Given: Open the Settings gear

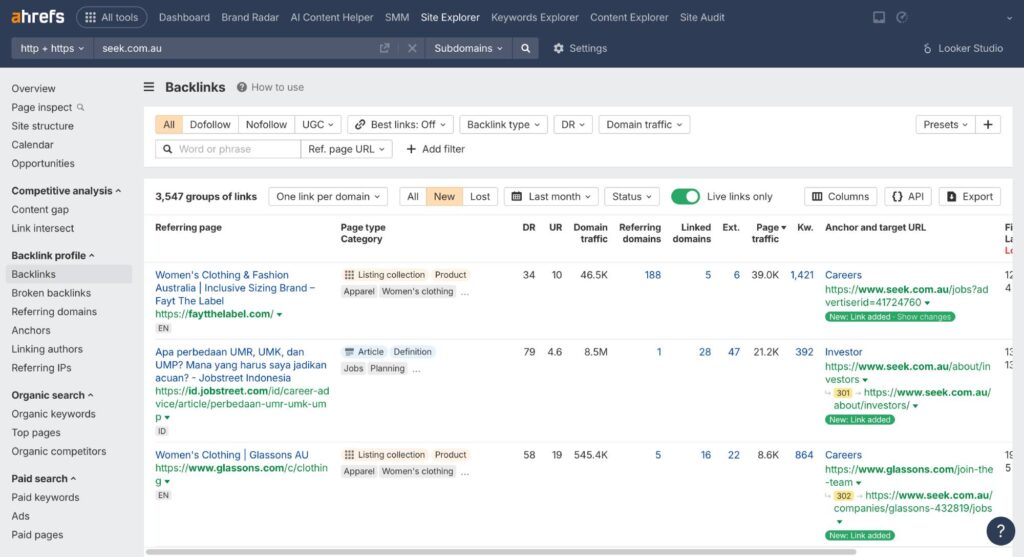Looking at the screenshot, I should [x=580, y=48].
